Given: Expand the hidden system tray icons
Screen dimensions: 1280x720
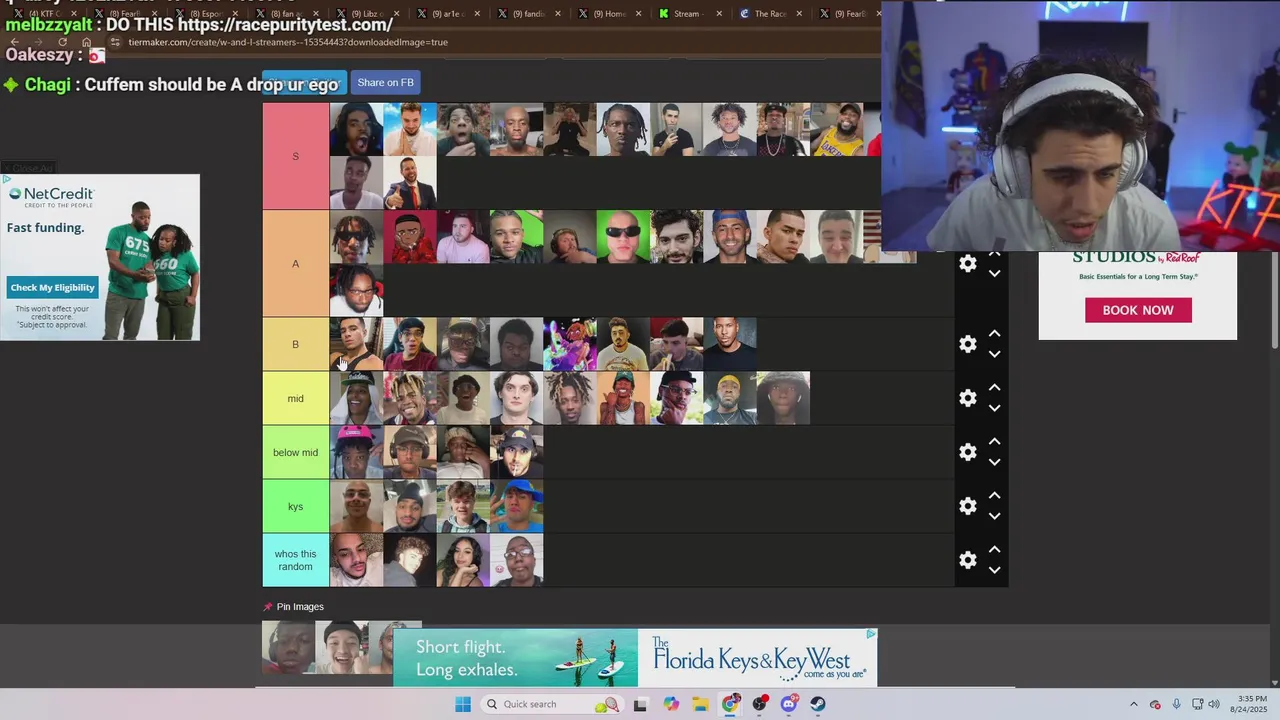Looking at the screenshot, I should [x=1133, y=704].
